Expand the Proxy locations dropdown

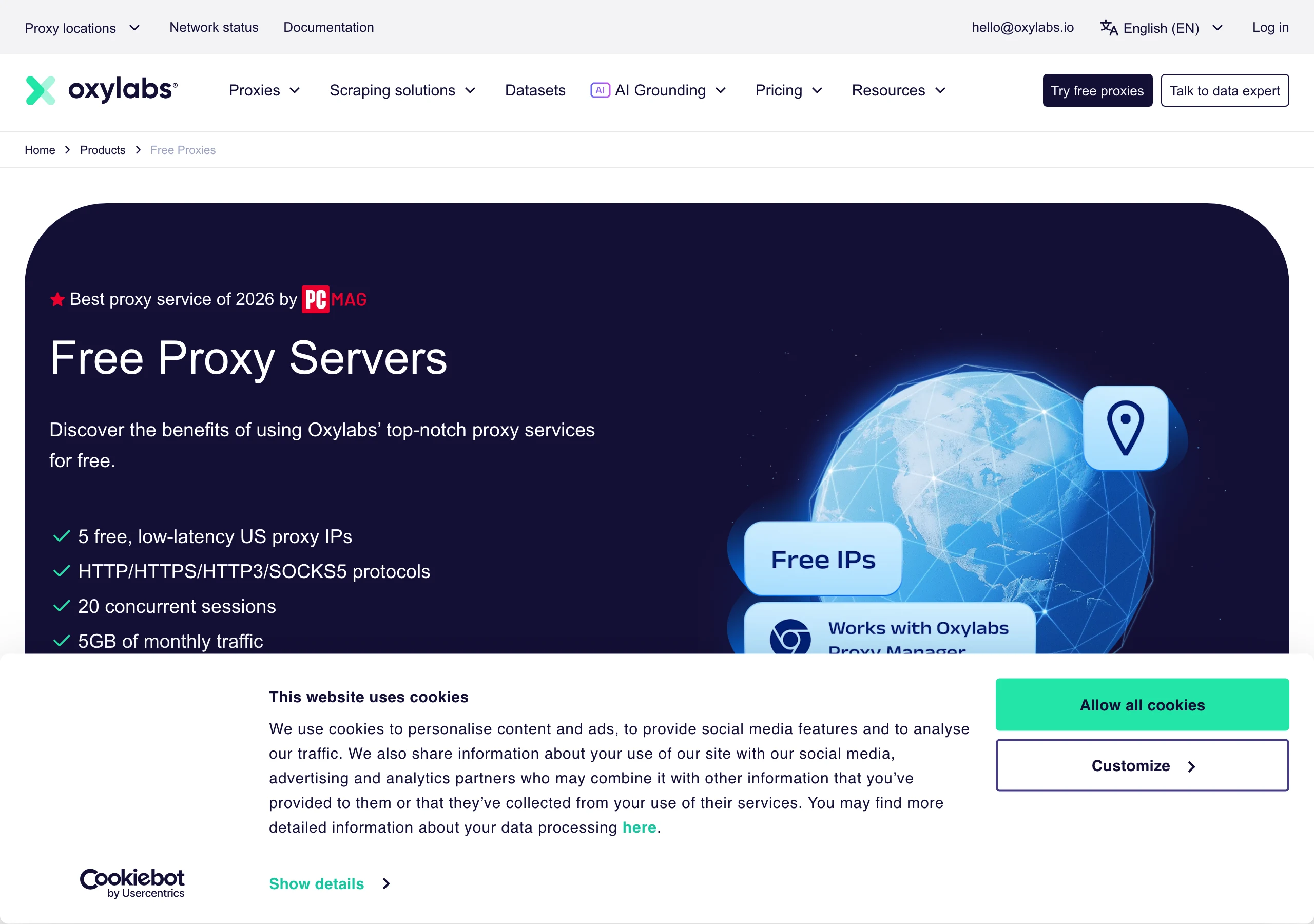tap(83, 28)
